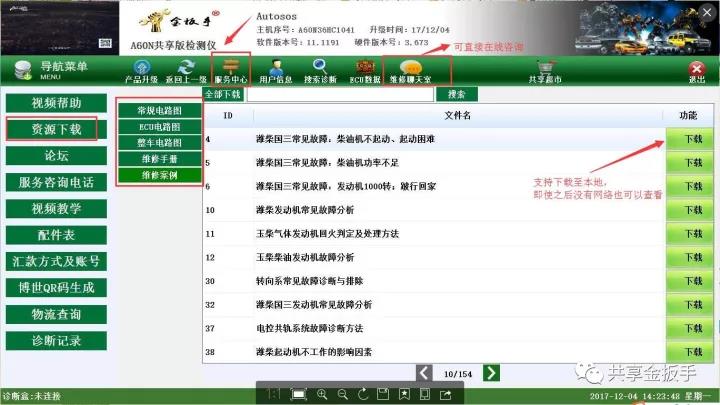This screenshot has height=405, width=720.
Task: Download file ID 5 柴油机功率不足
Action: pyautogui.click(x=690, y=163)
